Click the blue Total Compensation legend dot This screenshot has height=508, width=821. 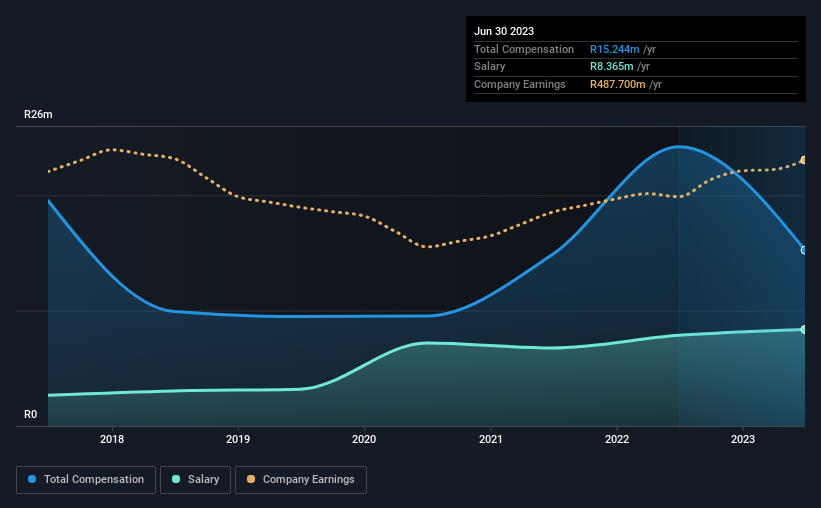32,479
